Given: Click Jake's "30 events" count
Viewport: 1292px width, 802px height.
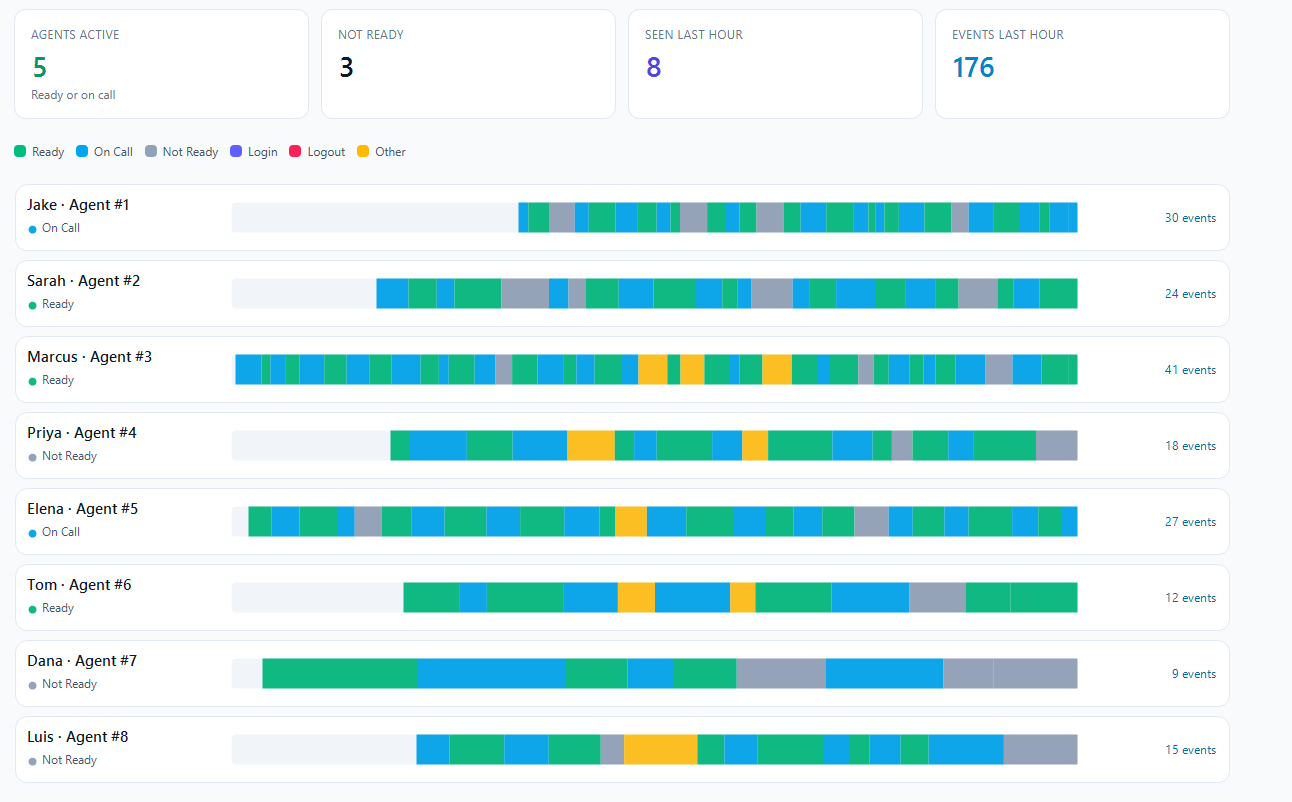Looking at the screenshot, I should pos(1190,218).
